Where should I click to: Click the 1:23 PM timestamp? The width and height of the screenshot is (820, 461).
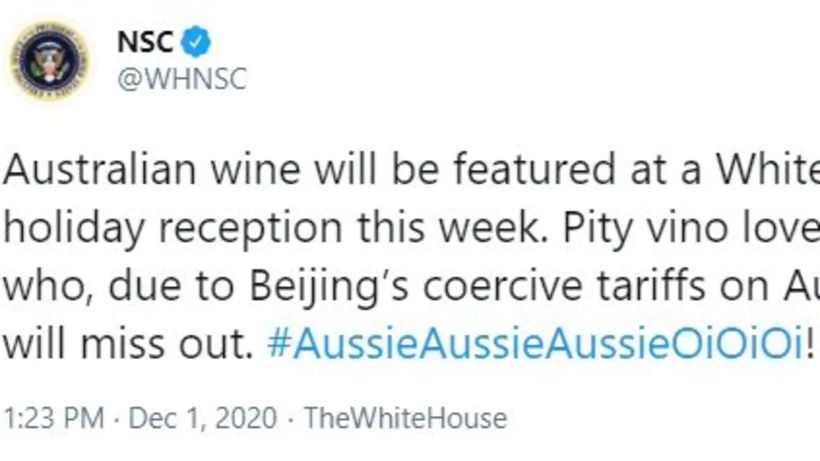(x=54, y=418)
